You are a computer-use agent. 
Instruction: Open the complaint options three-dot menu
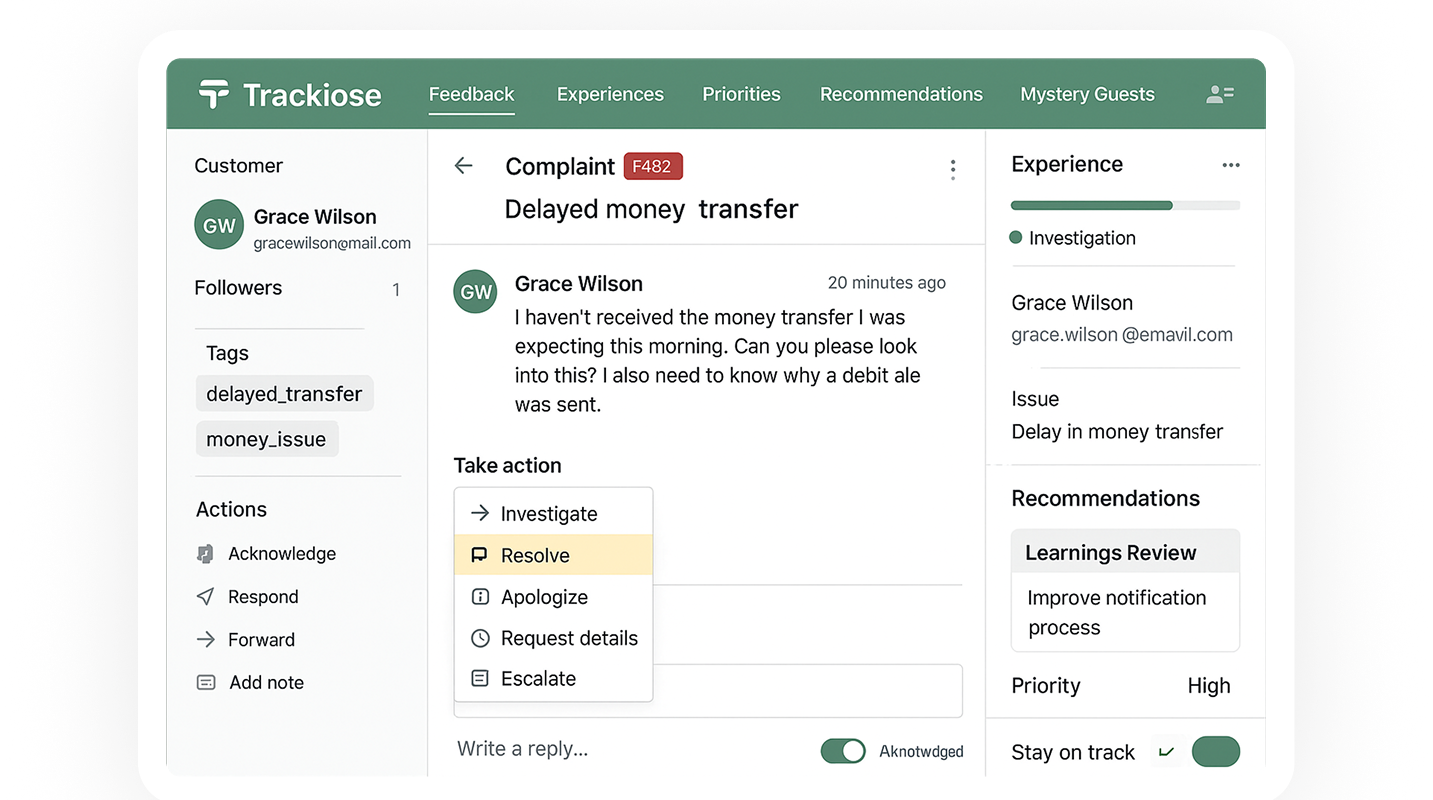tap(953, 169)
